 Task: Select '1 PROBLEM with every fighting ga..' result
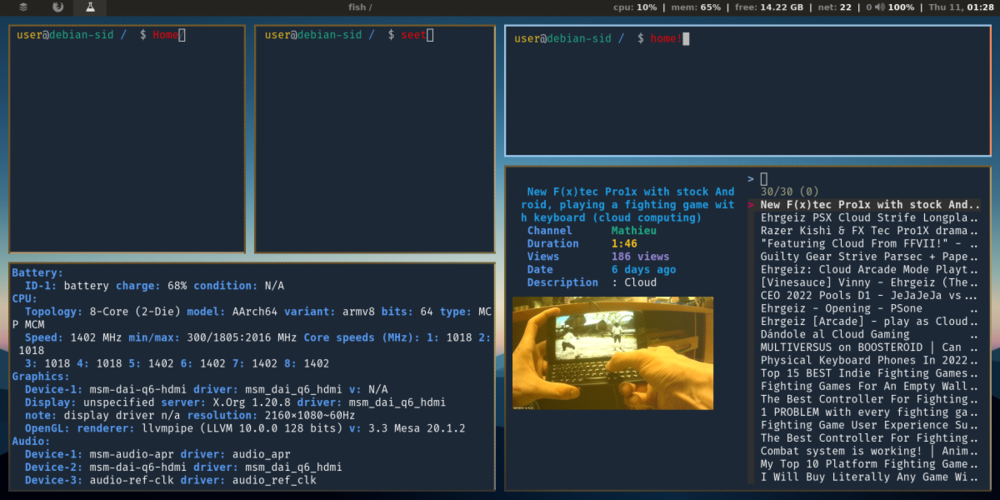[x=869, y=412]
